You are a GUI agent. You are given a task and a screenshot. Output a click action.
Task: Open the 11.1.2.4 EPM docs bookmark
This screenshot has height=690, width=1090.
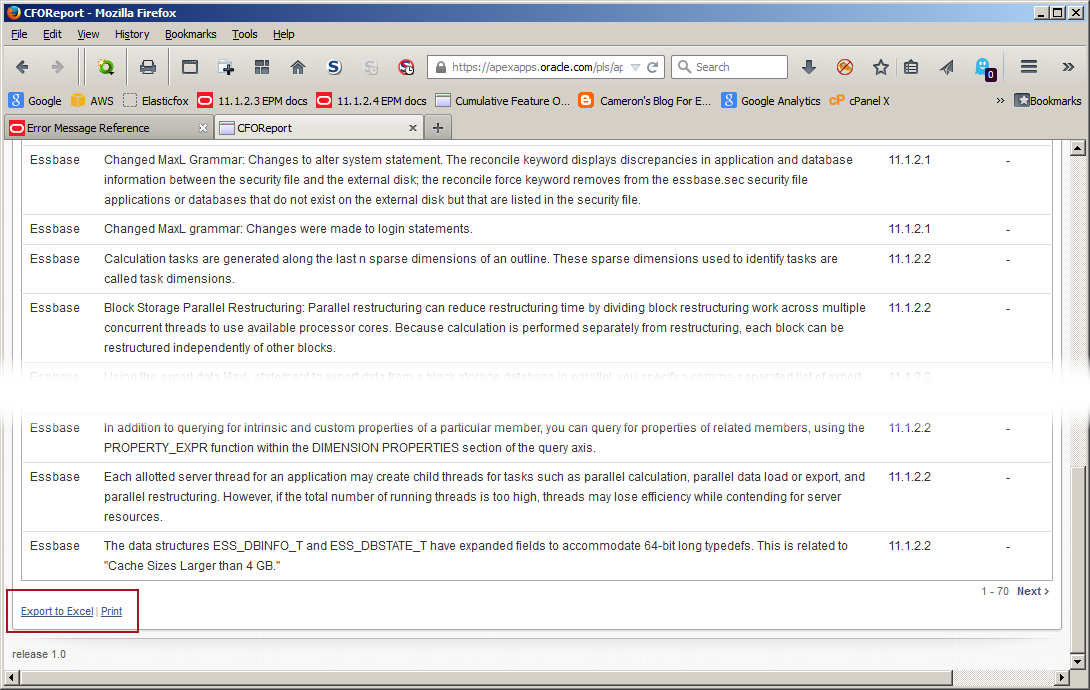[x=371, y=101]
